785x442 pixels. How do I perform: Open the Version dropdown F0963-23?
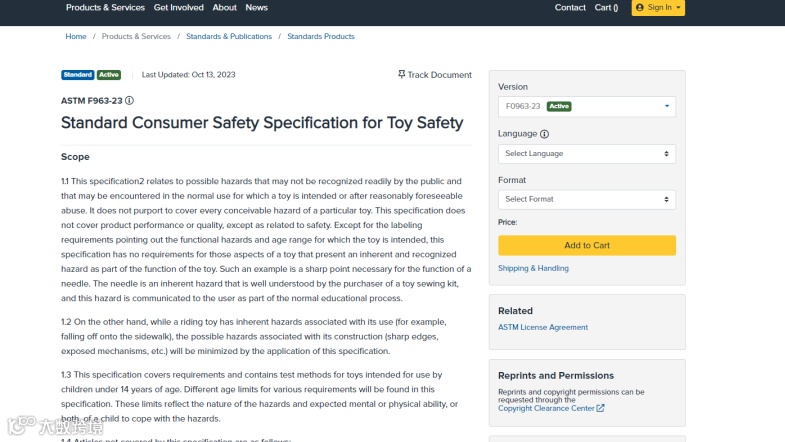click(x=586, y=106)
